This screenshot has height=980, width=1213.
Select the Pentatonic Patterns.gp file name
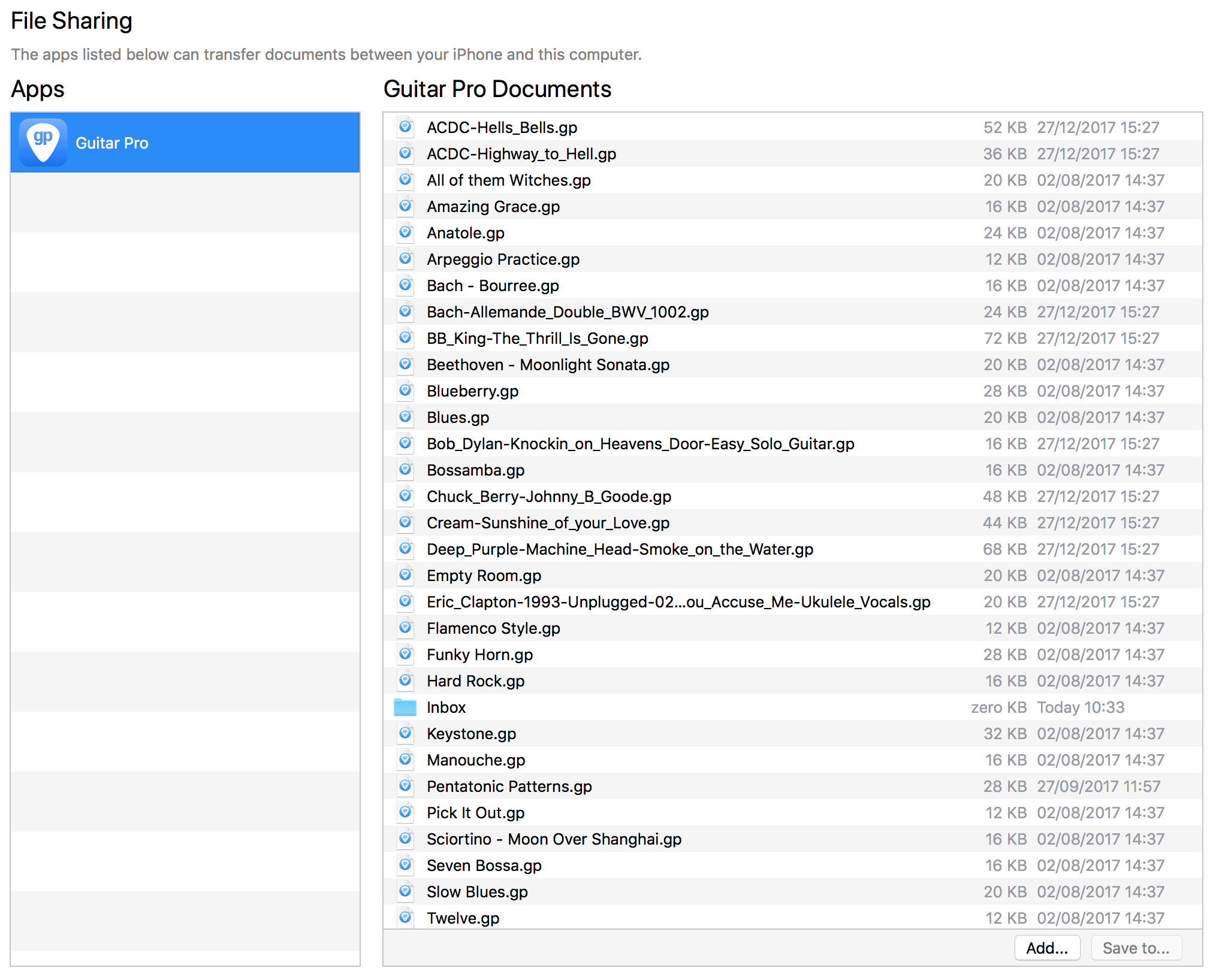pos(509,787)
